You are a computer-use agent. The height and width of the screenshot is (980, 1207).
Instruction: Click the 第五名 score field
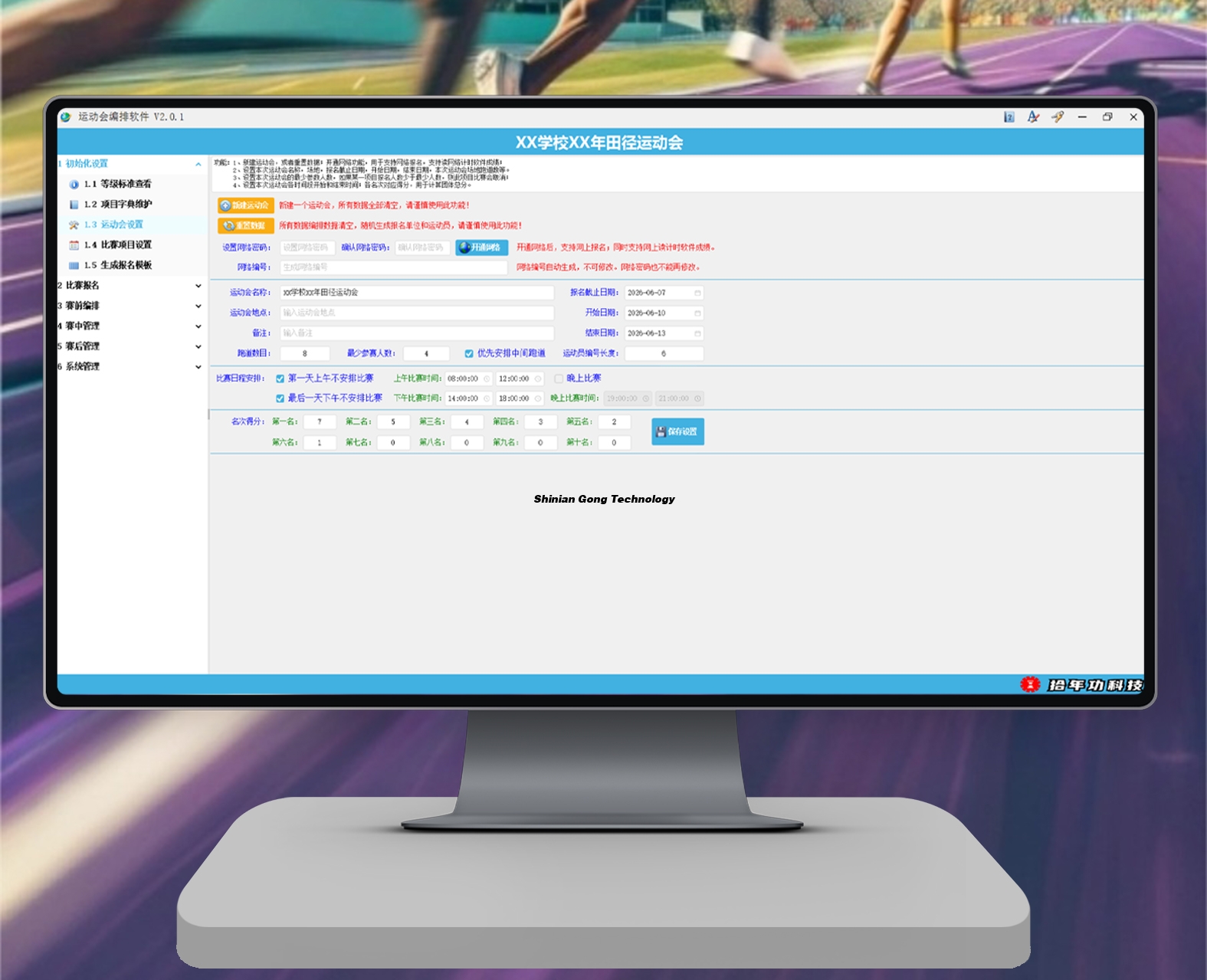click(614, 422)
